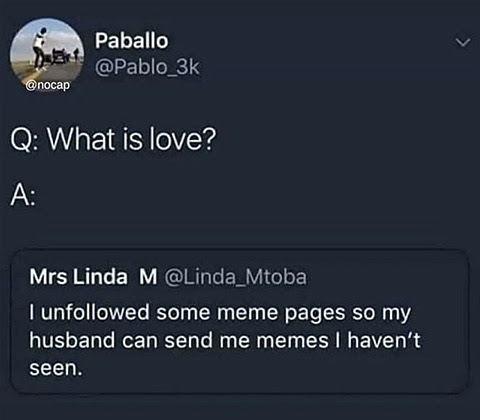Click the "A:" line of the tweet
The height and width of the screenshot is (420, 480).
point(23,196)
